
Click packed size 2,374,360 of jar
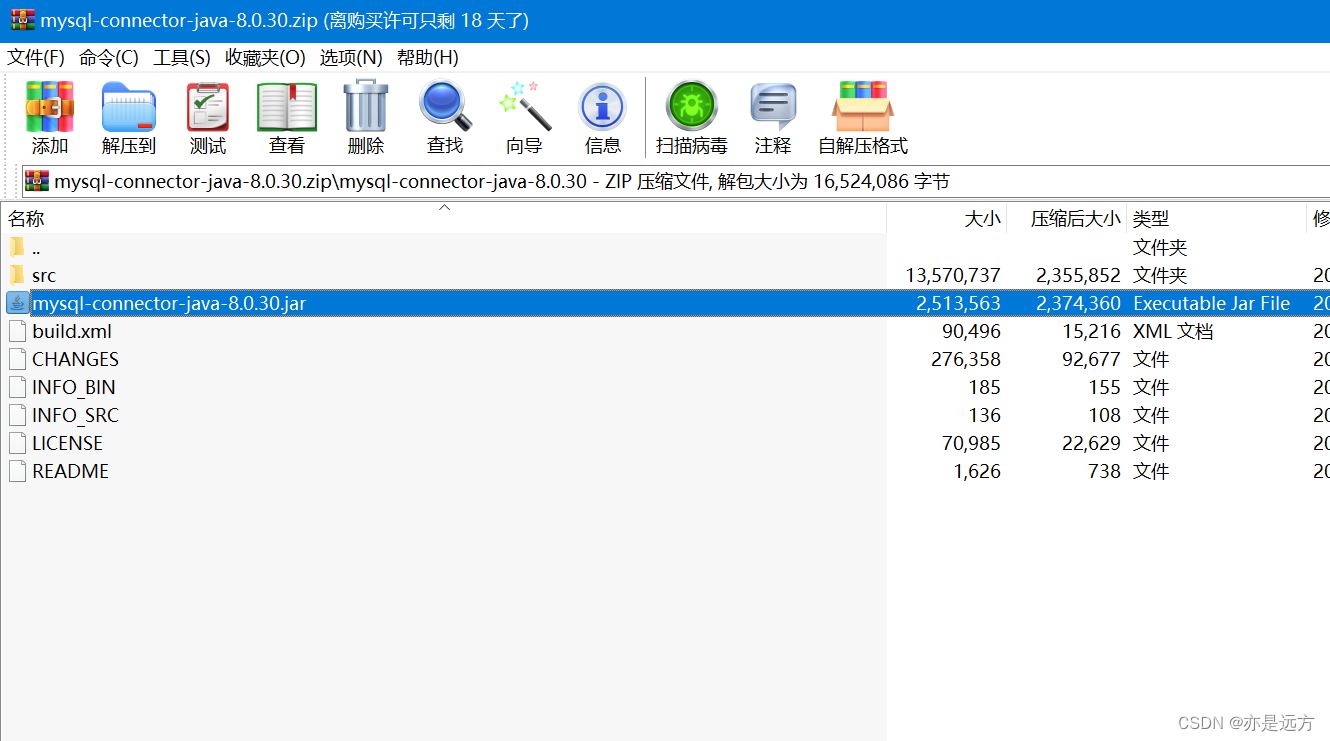1078,303
